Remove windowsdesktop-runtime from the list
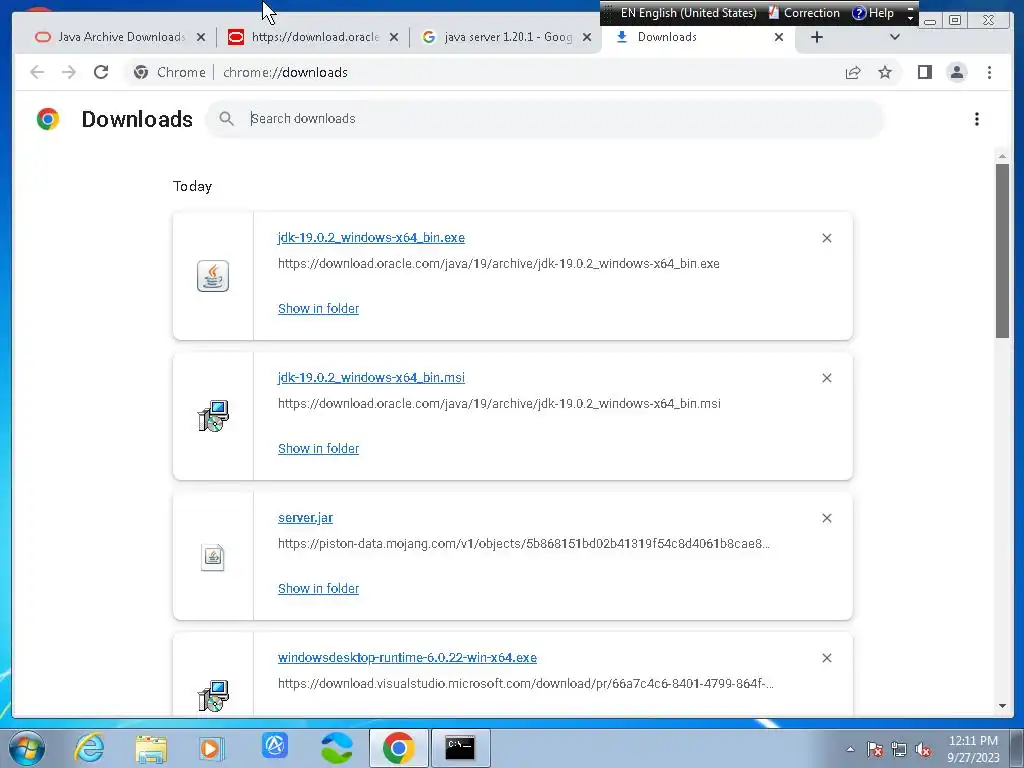The height and width of the screenshot is (768, 1024). point(827,658)
